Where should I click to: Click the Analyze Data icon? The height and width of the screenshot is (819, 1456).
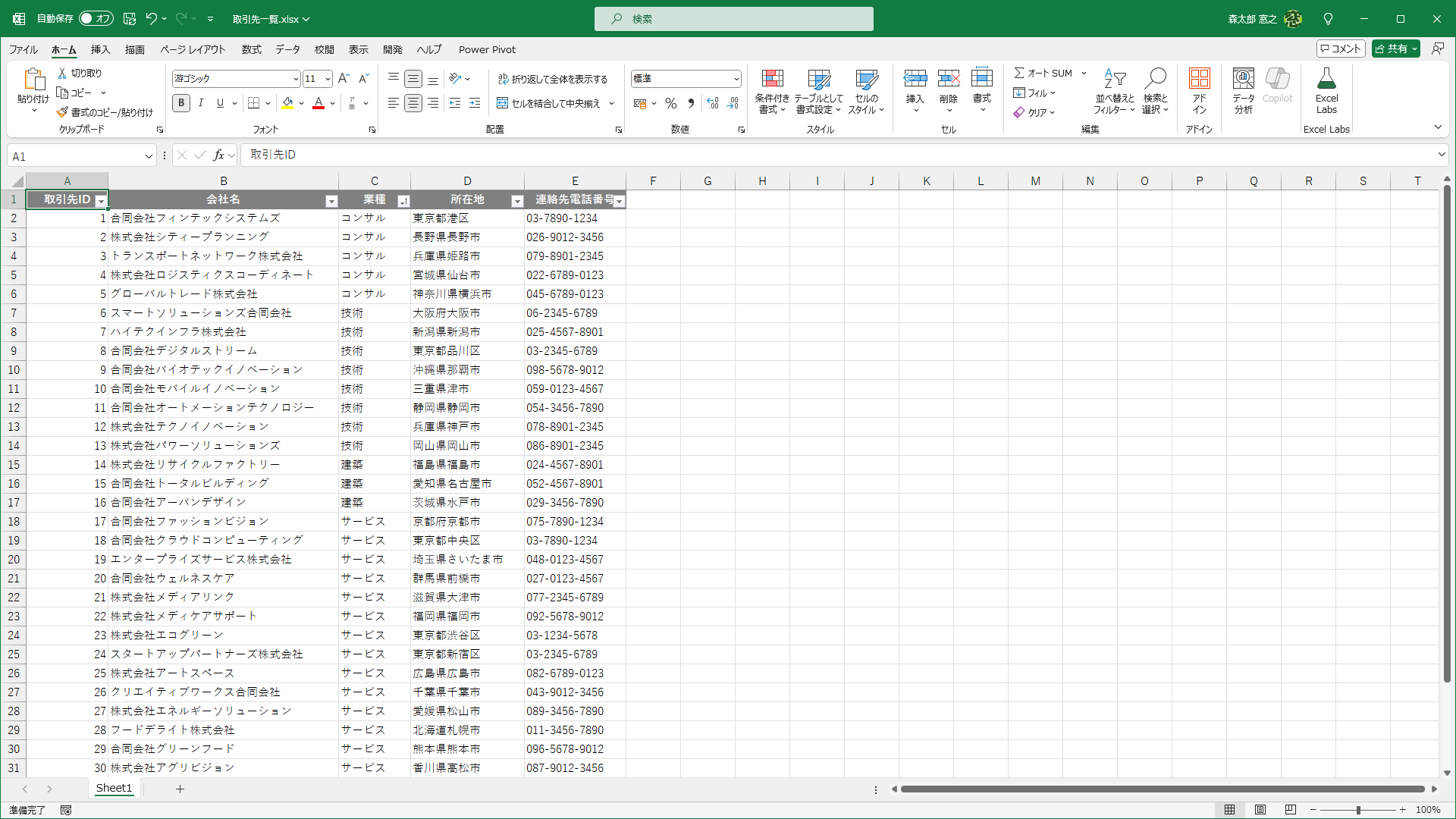(1243, 79)
